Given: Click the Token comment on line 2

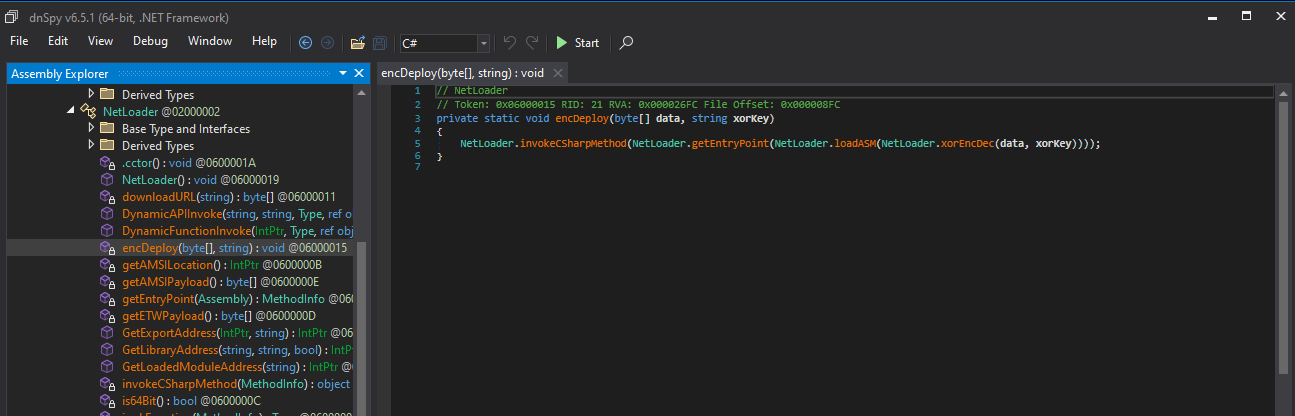Looking at the screenshot, I should (638, 105).
